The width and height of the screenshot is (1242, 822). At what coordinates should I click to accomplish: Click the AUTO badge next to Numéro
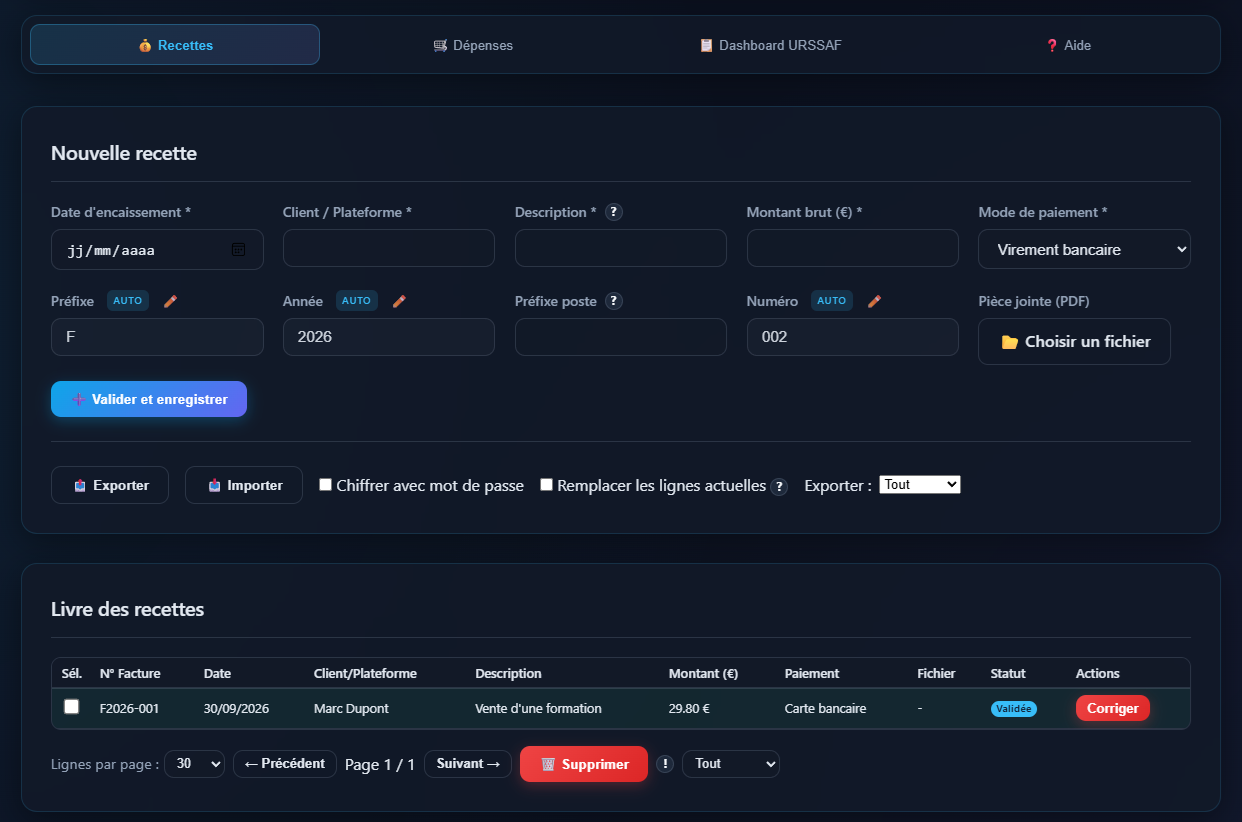coord(832,301)
